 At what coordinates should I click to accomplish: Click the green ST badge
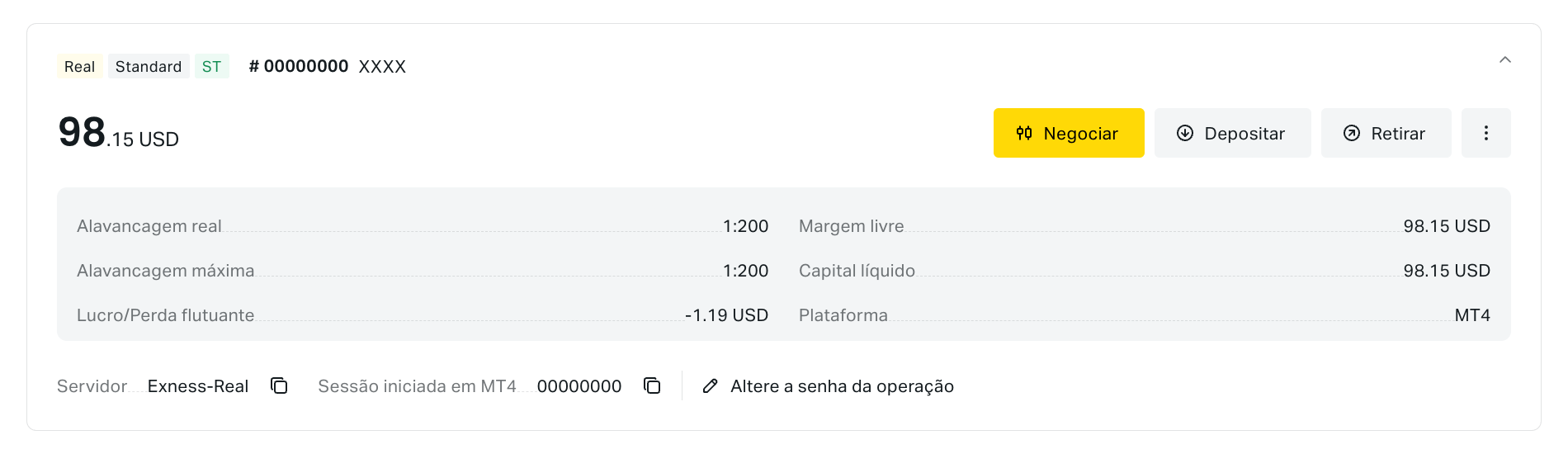tap(212, 66)
